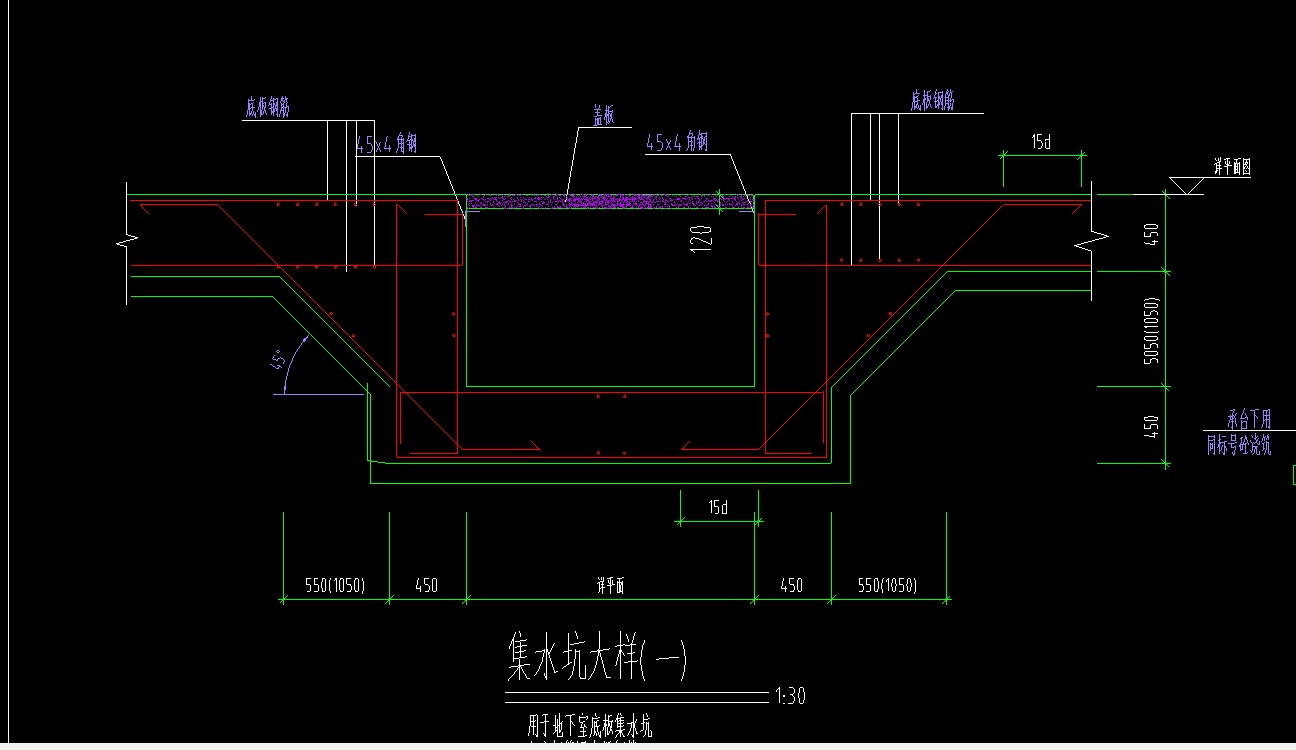The width and height of the screenshot is (1296, 750).
Task: Select the purple hatched cover plate
Action: point(610,202)
